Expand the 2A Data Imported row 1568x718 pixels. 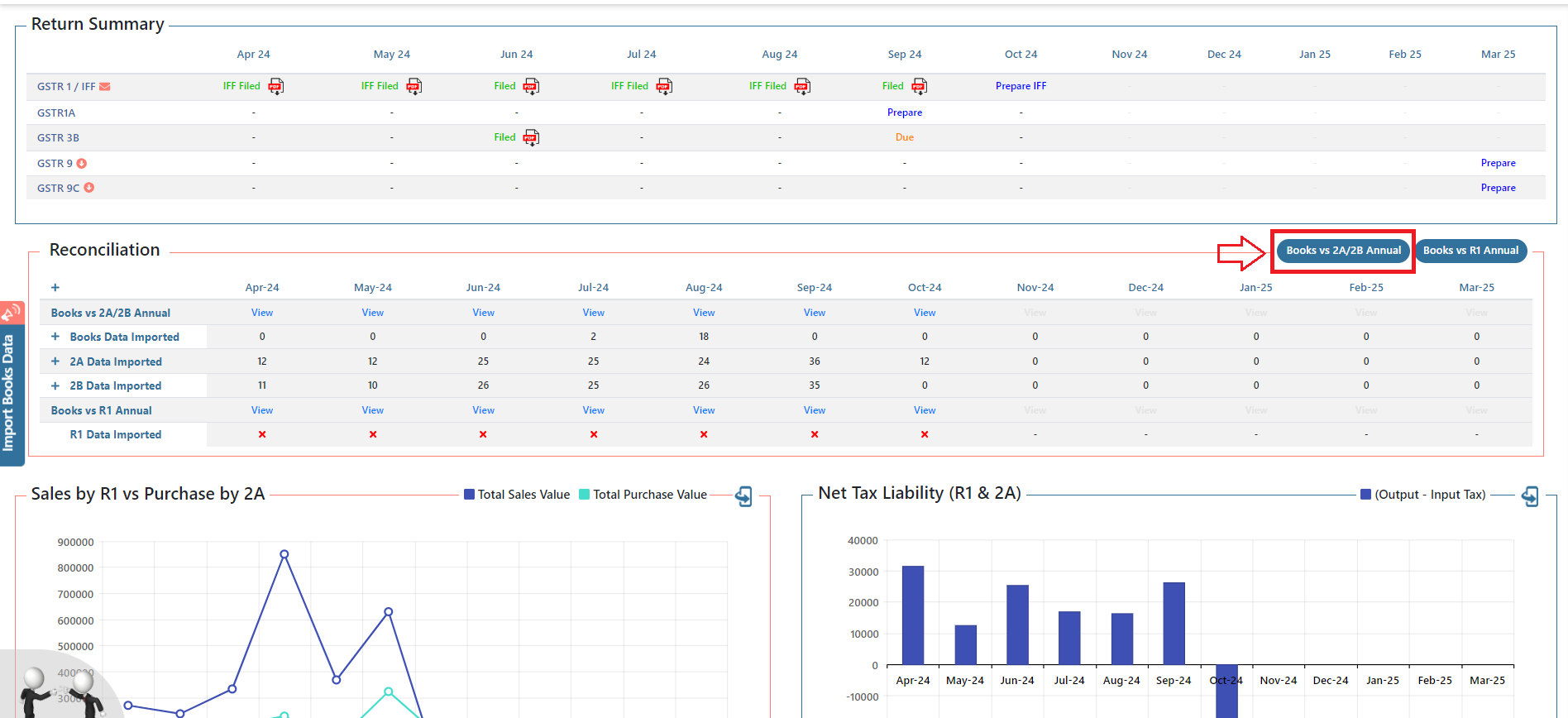coord(55,361)
